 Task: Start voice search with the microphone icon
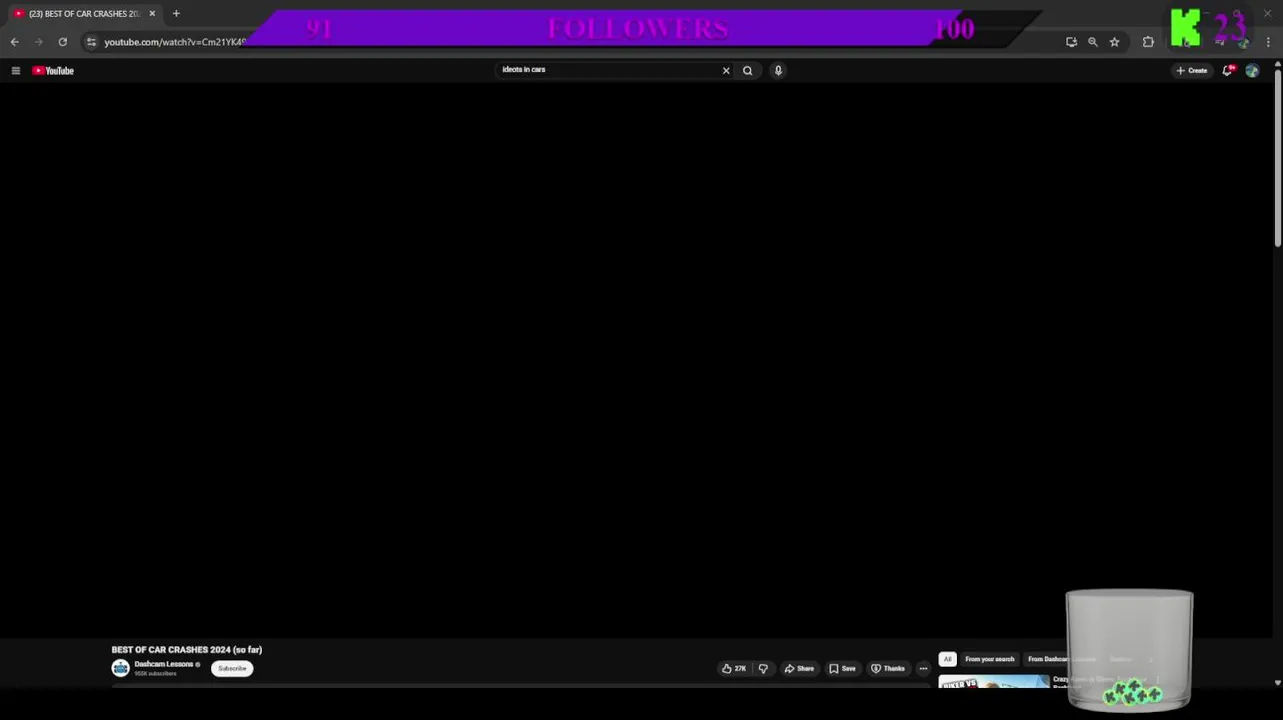[x=778, y=70]
